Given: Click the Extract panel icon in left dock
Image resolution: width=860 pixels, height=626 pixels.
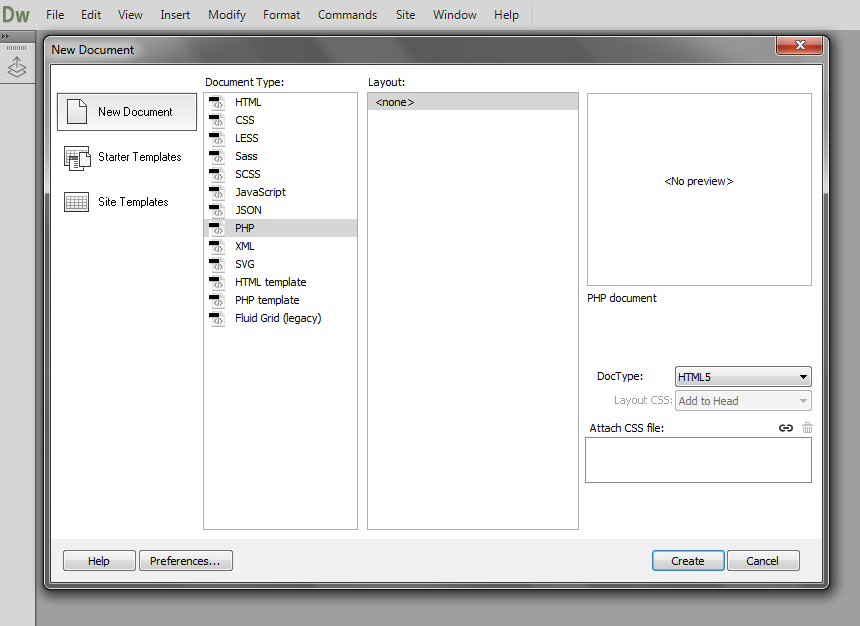Looking at the screenshot, I should point(16,67).
